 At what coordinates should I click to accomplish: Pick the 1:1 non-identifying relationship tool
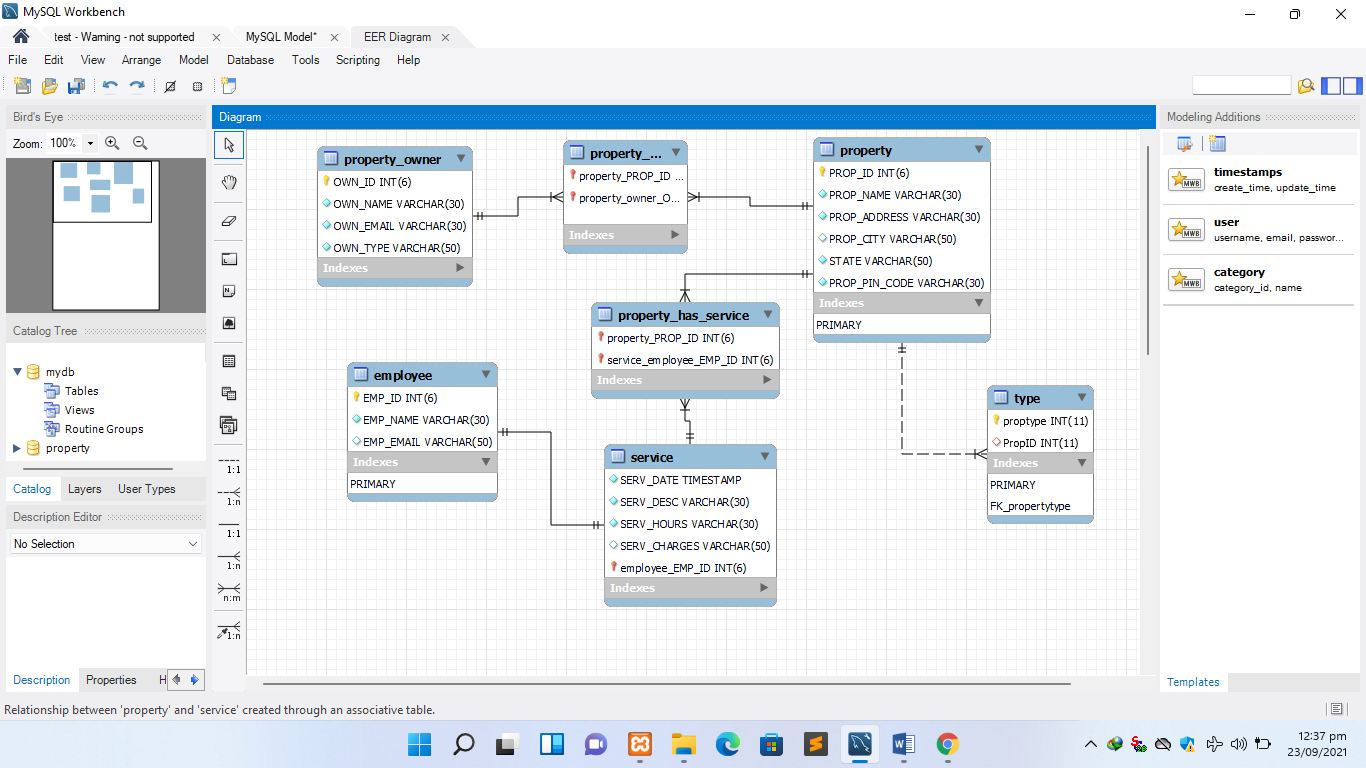coord(230,464)
